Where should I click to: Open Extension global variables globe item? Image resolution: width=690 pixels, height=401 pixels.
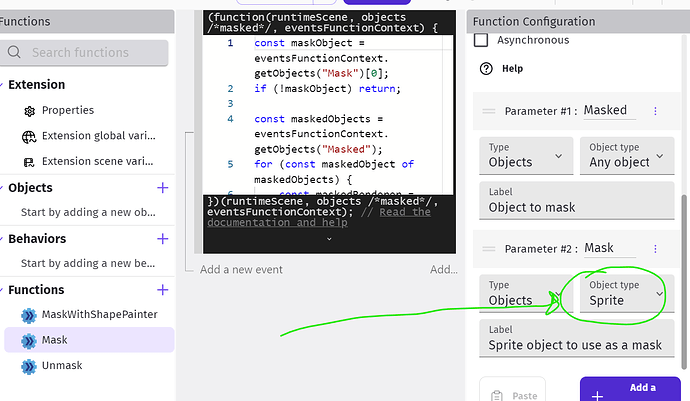coord(30,135)
